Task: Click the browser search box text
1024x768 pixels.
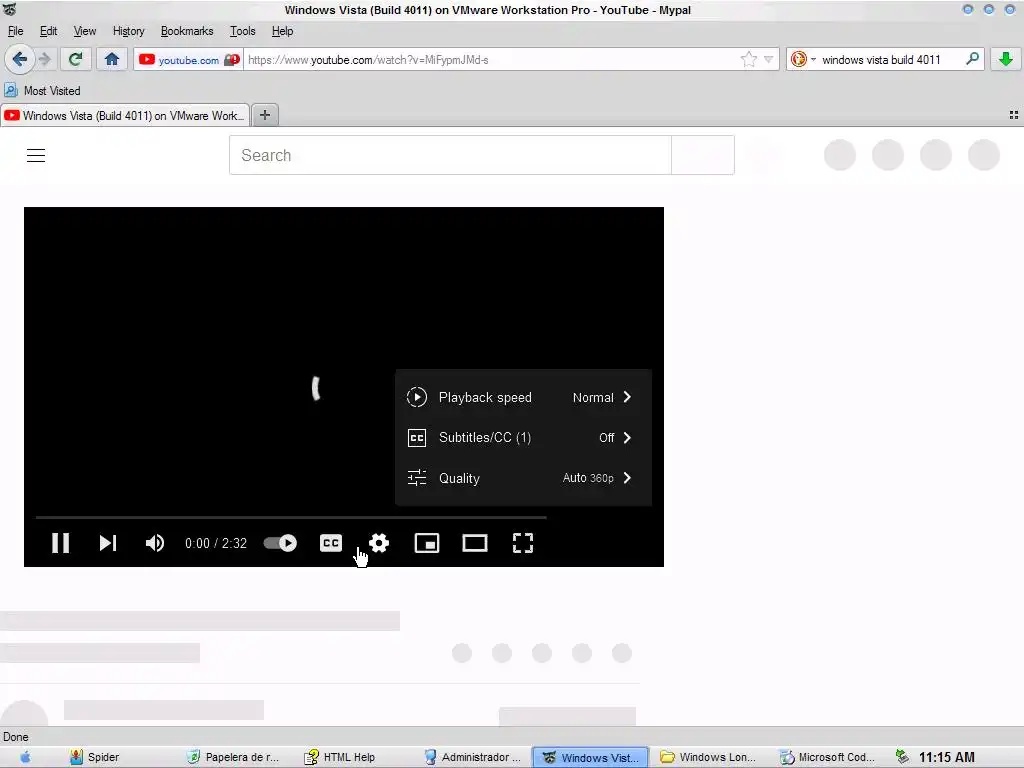Action: [881, 59]
